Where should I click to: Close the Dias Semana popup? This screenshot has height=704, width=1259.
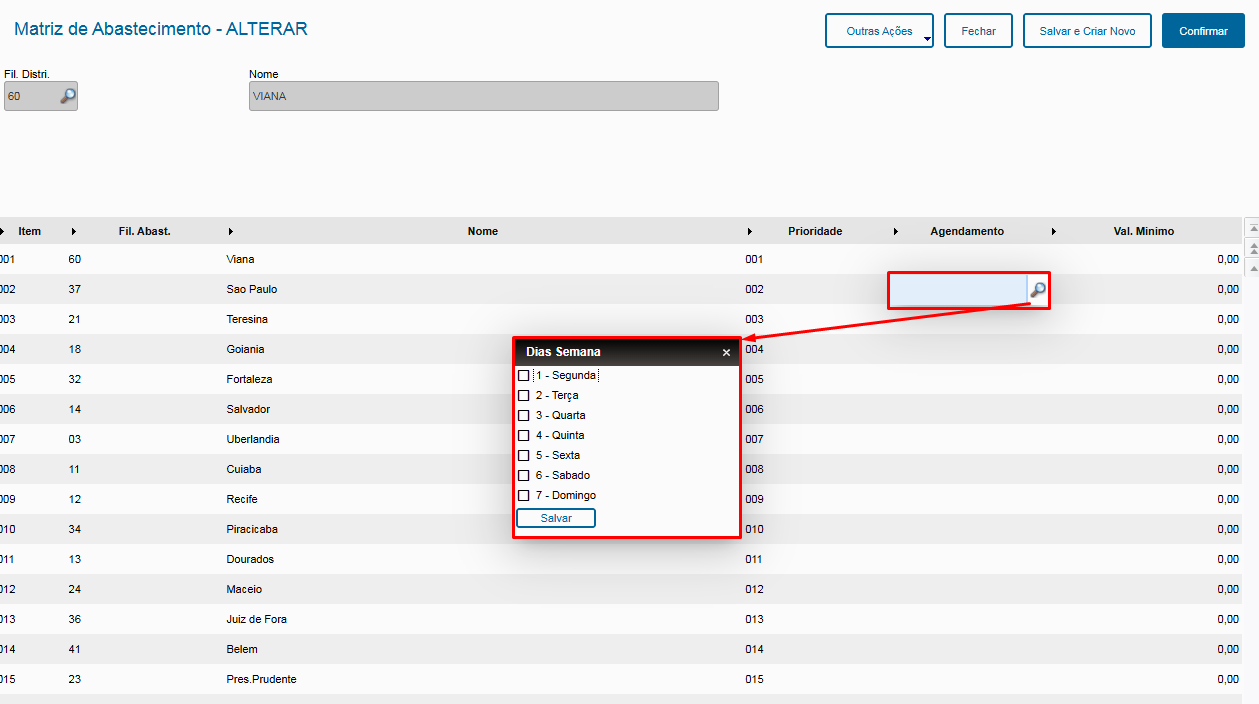[726, 352]
